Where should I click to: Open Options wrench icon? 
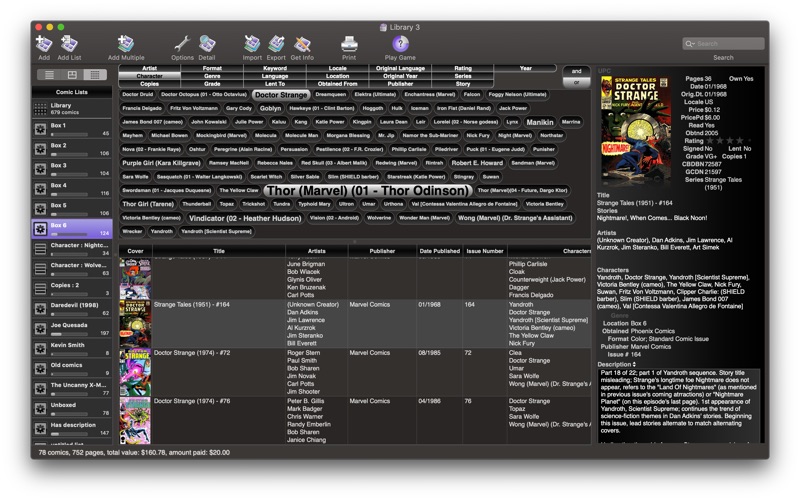point(182,44)
